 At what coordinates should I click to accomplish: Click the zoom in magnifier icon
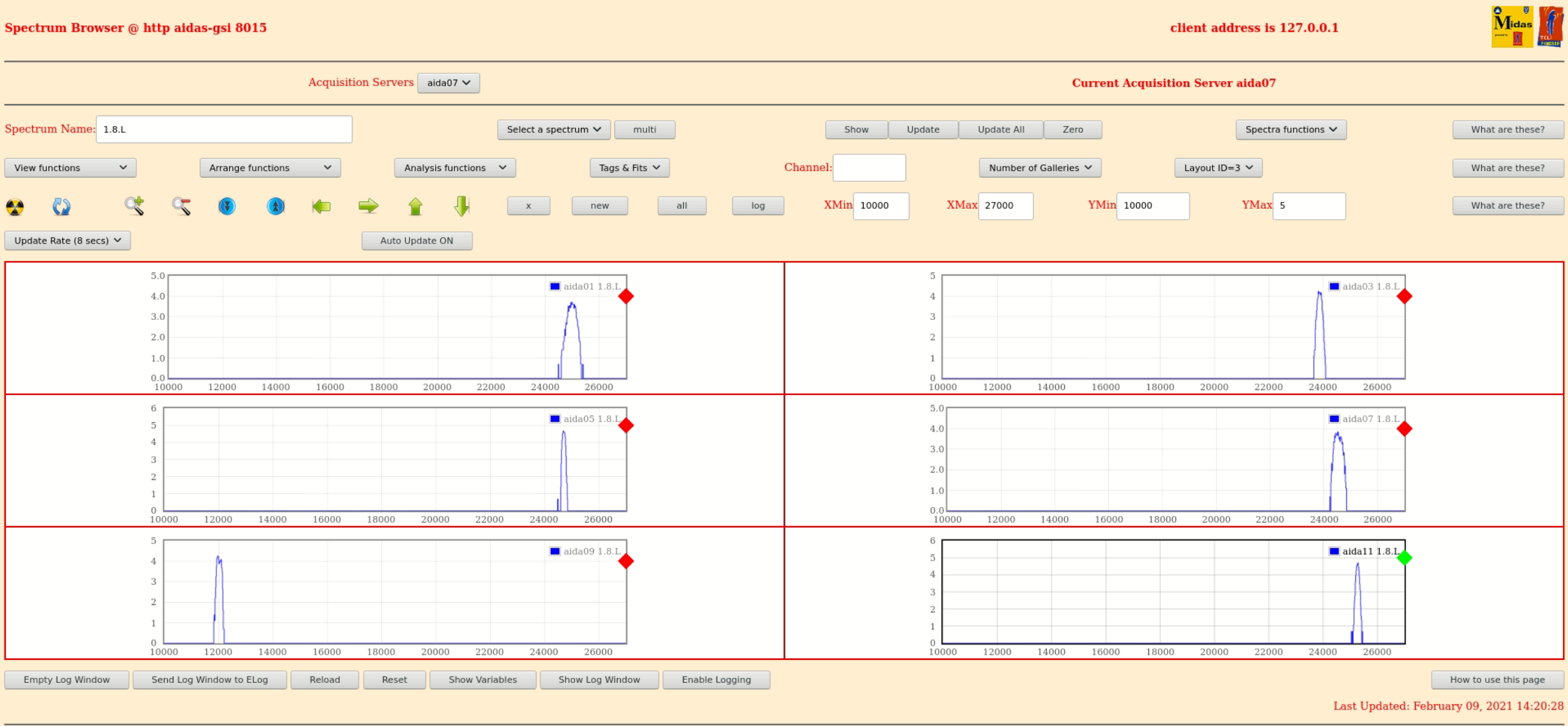[134, 206]
